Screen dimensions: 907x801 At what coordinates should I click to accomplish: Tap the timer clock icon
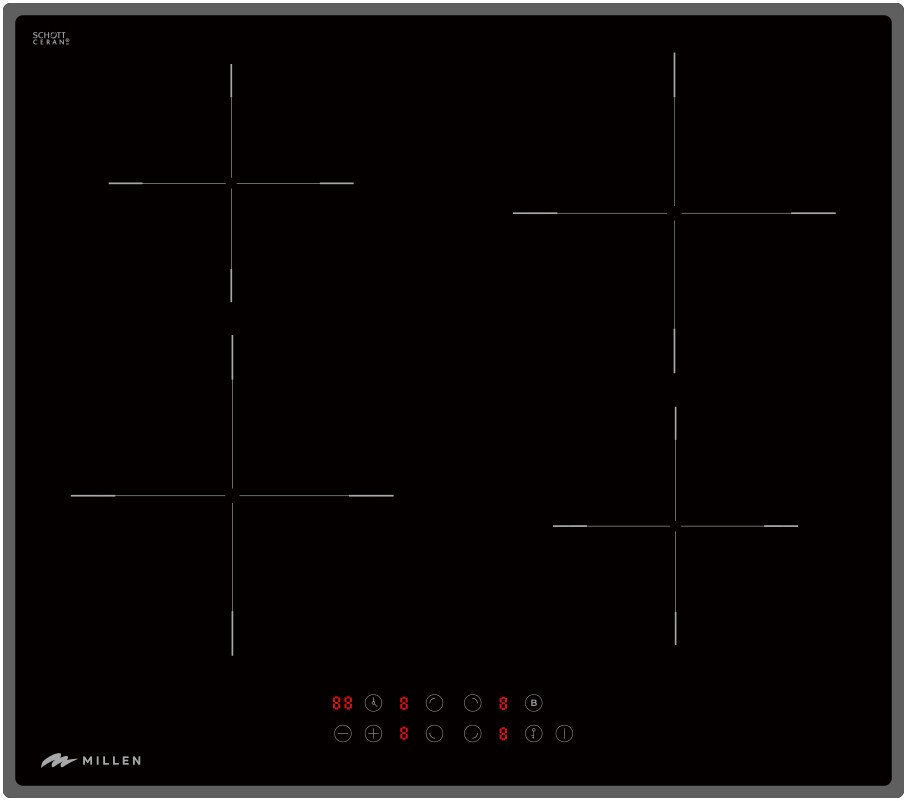pos(374,703)
